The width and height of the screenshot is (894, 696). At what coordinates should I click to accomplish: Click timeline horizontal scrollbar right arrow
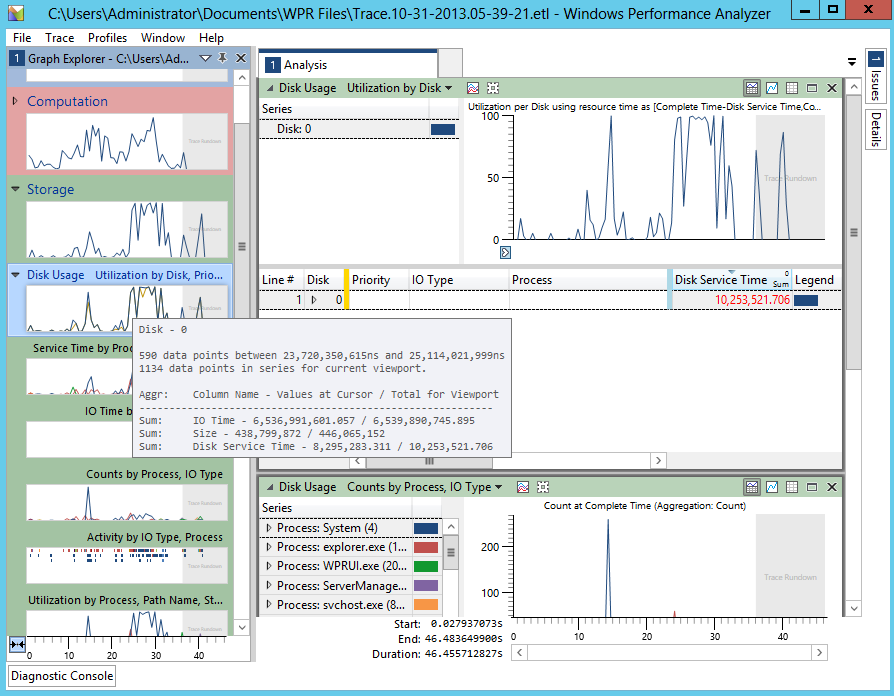pos(819,653)
